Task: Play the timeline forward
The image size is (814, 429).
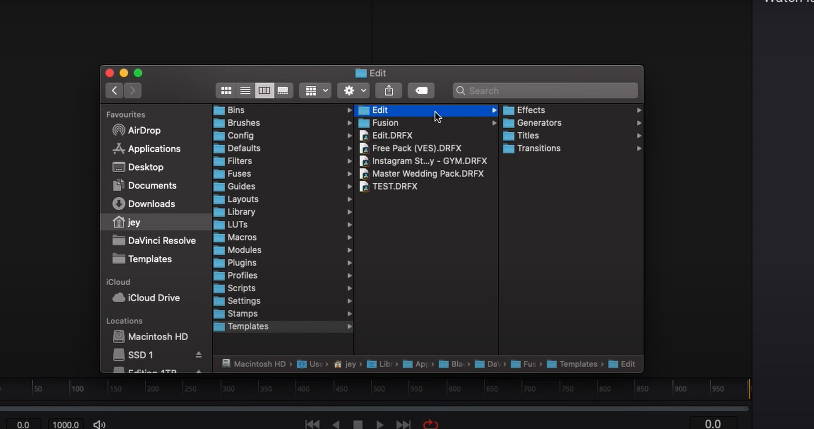Action: 379,424
